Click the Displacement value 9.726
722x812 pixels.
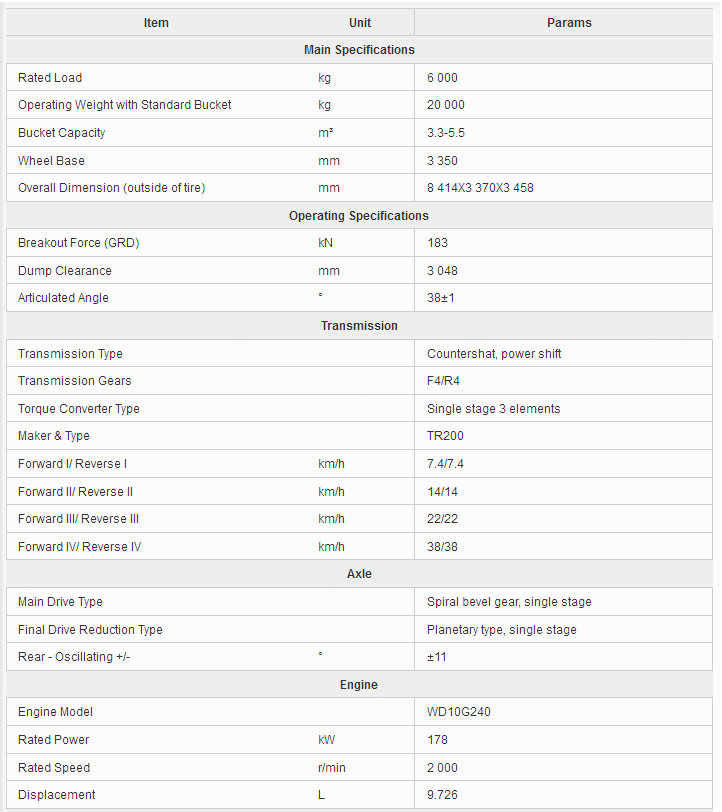[x=442, y=795]
